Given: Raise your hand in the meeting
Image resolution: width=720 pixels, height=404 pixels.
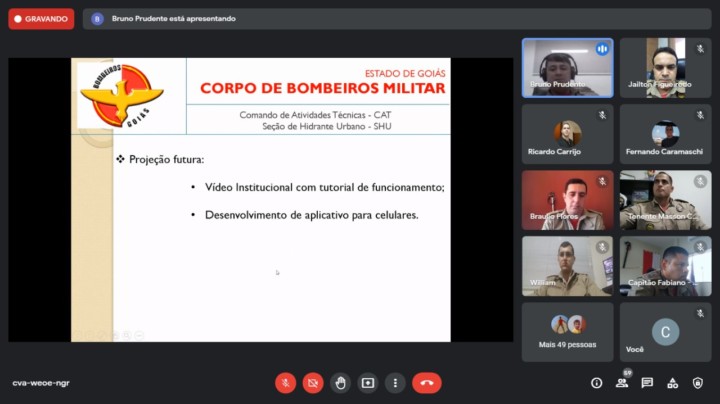Looking at the screenshot, I should point(341,383).
